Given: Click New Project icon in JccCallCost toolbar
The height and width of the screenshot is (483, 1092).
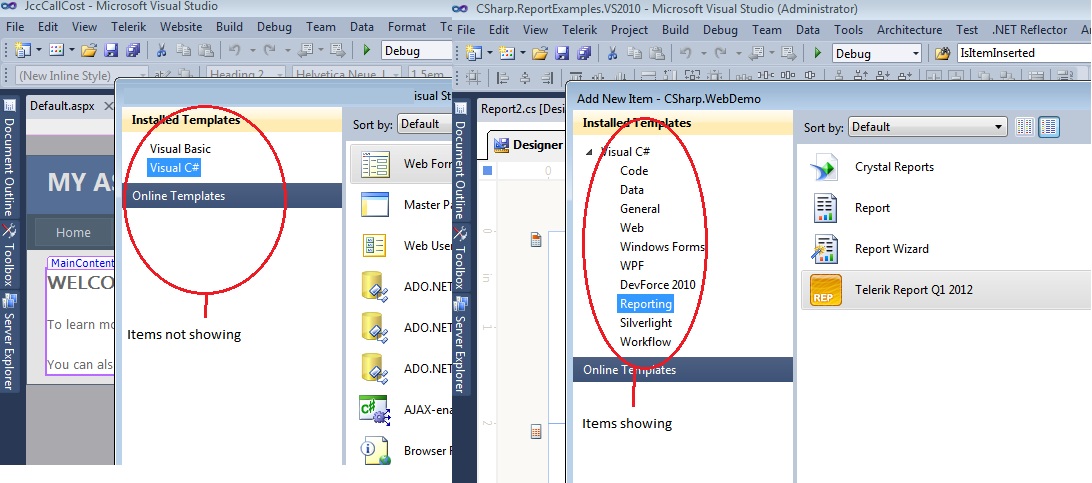Looking at the screenshot, I should pyautogui.click(x=23, y=51).
